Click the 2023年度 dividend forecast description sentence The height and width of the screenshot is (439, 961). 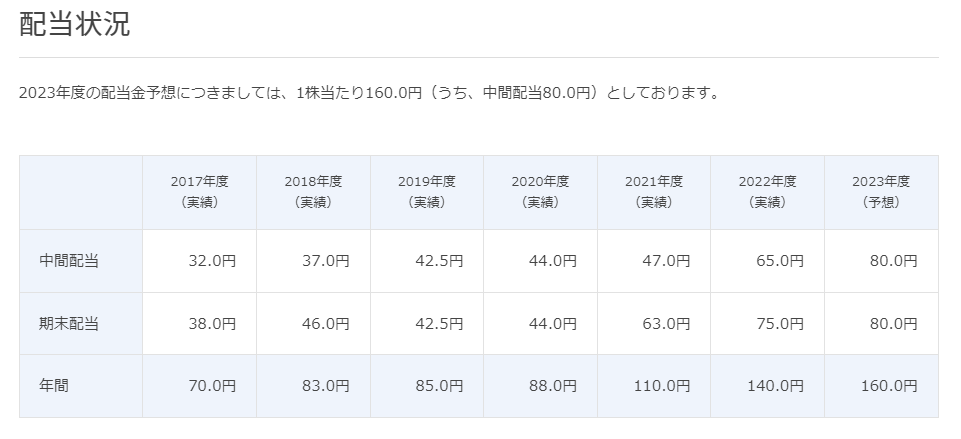[368, 93]
